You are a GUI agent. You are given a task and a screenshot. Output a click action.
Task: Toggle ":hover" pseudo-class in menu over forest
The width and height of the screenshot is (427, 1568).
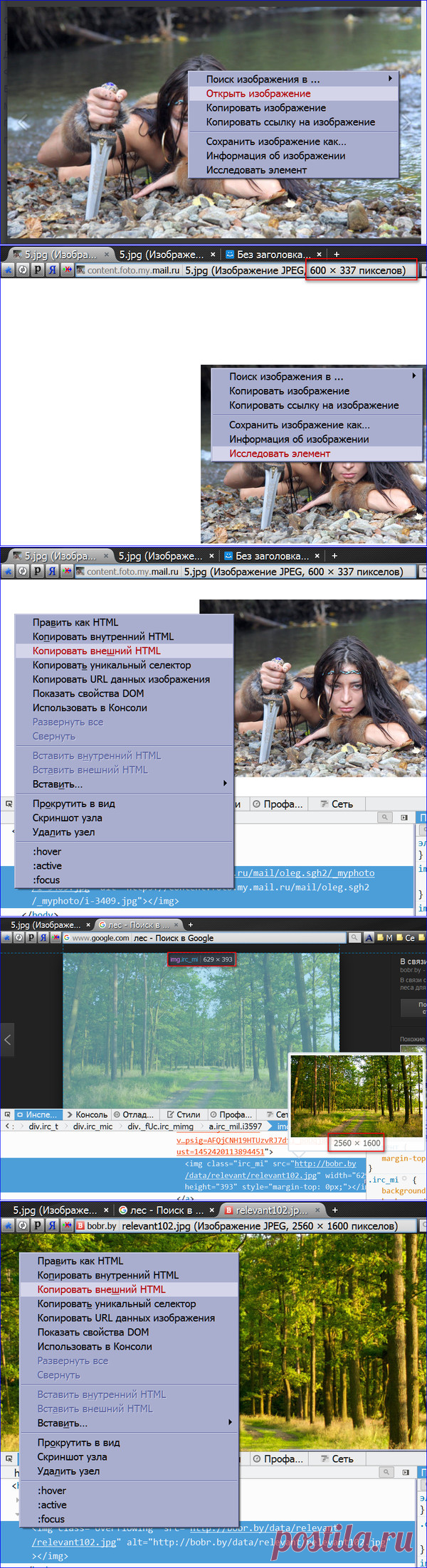pos(128,1490)
